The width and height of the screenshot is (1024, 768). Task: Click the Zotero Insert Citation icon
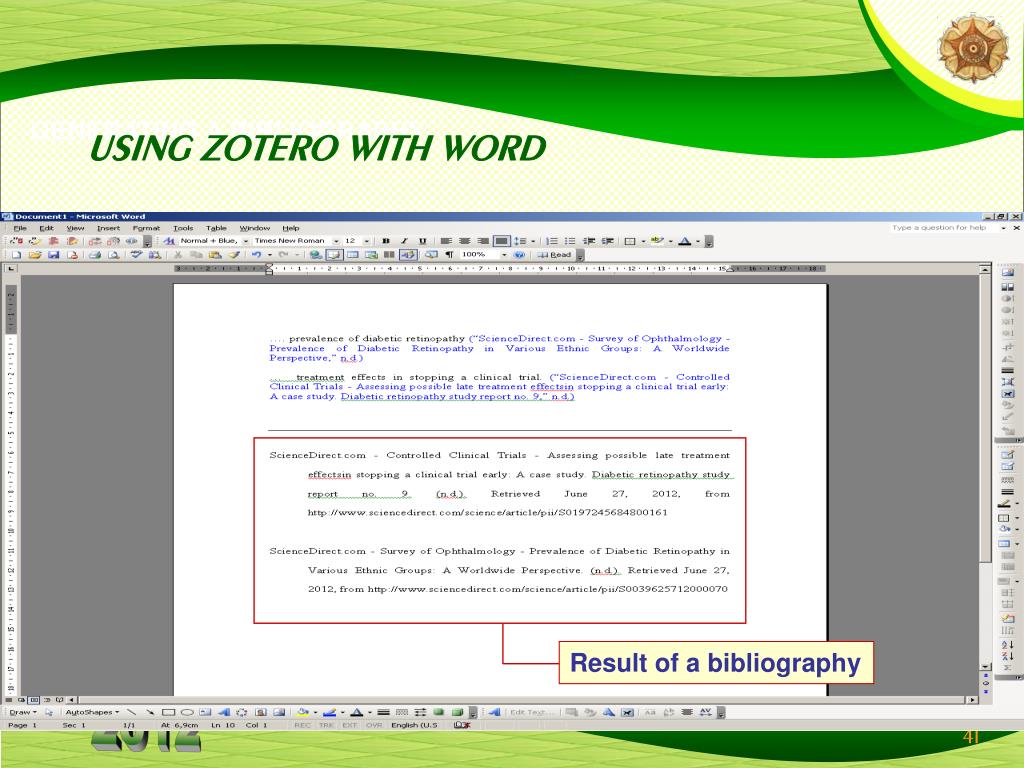[16, 241]
